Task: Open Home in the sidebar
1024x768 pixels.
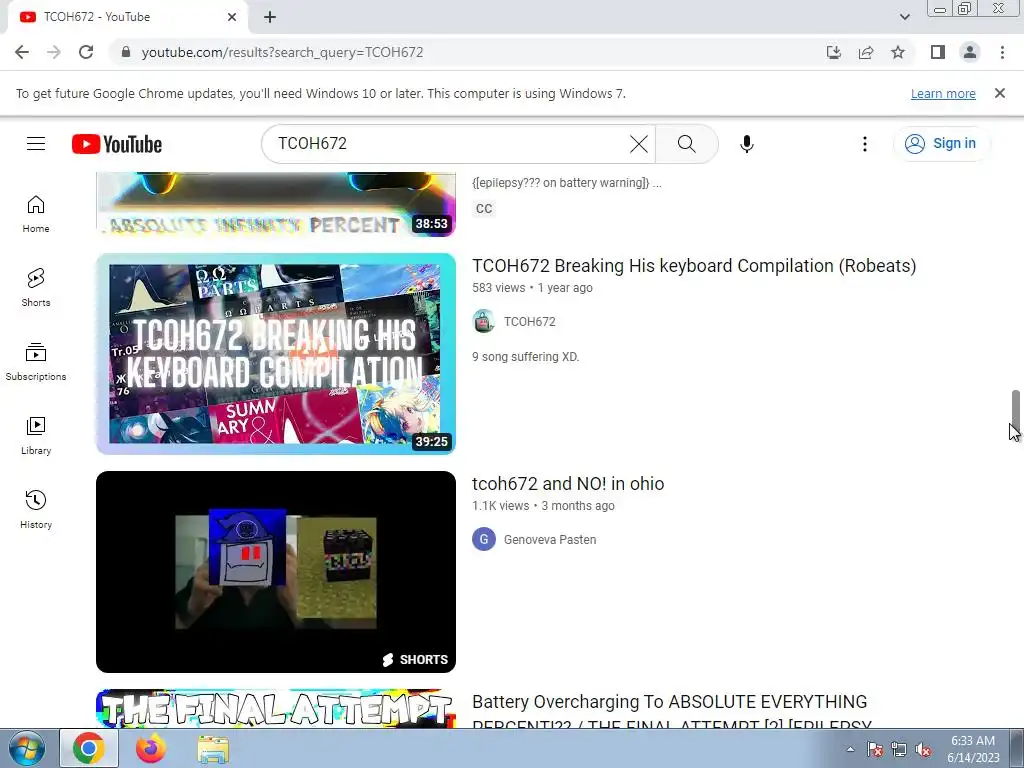Action: (36, 214)
